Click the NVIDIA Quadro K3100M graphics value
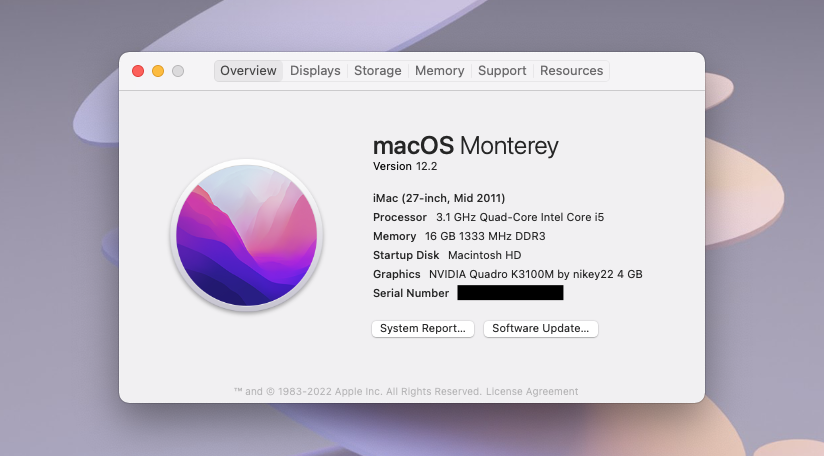 tap(535, 274)
